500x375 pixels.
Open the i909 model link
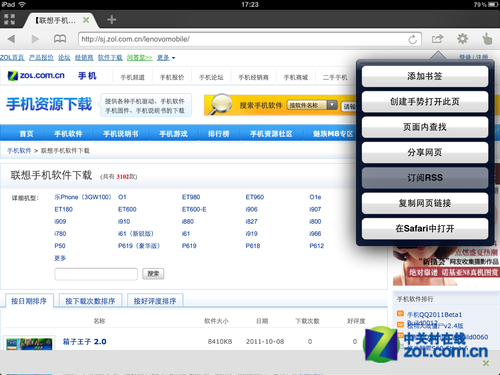pyautogui.click(x=60, y=221)
